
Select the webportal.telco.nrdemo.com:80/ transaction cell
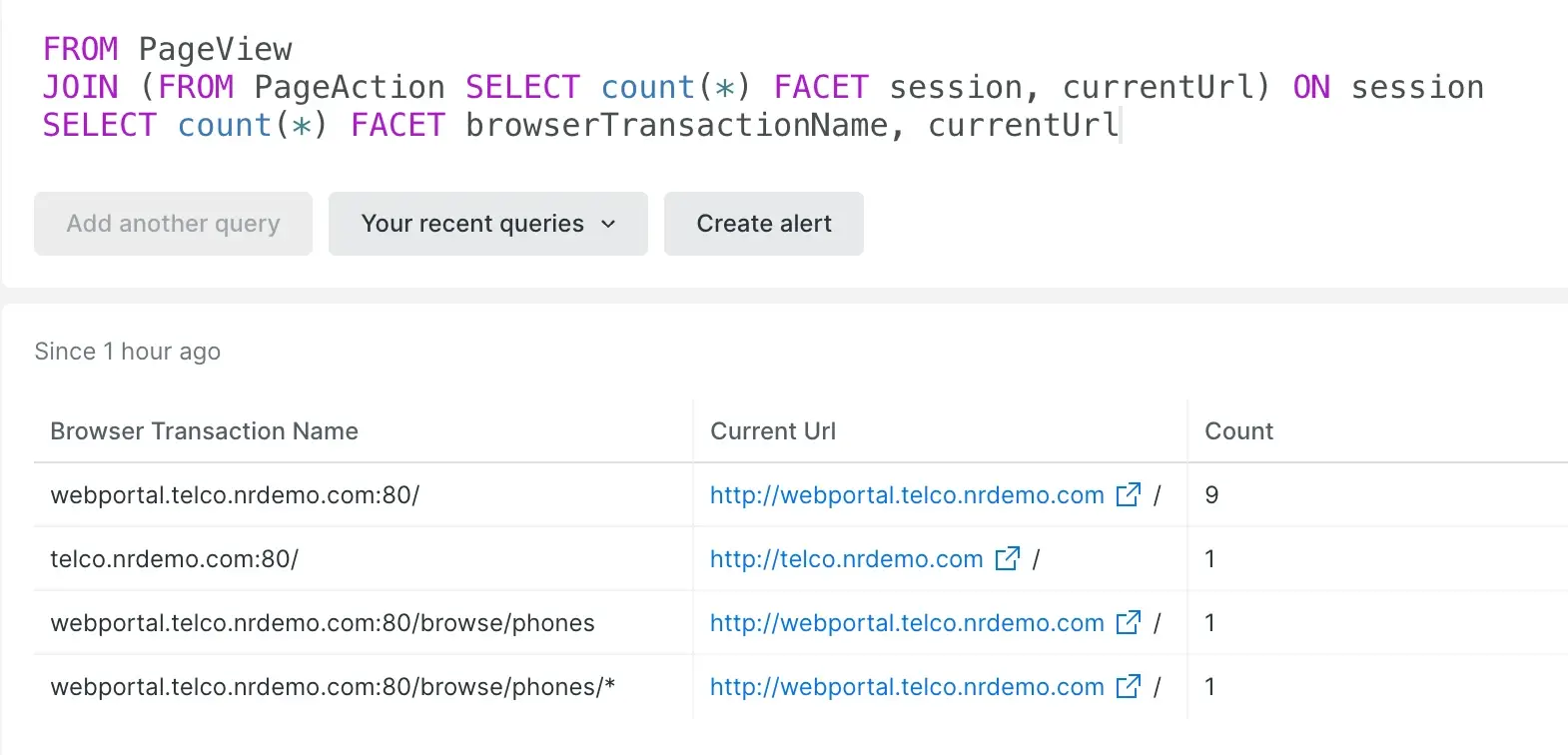tap(235, 495)
